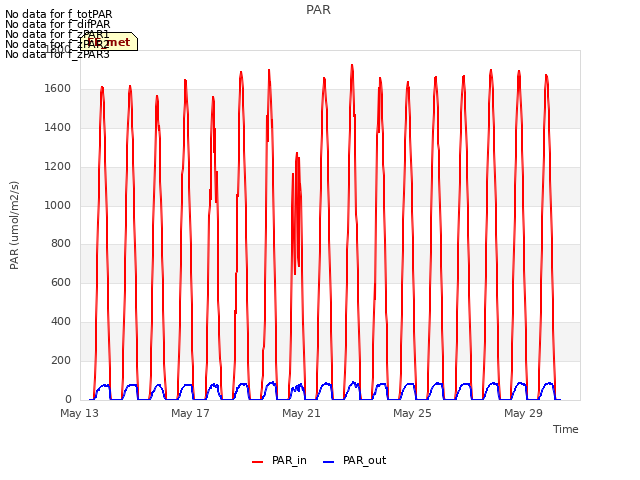Toggle the PAR_out legend entry
Screen dimensions: 640x480
point(354,460)
